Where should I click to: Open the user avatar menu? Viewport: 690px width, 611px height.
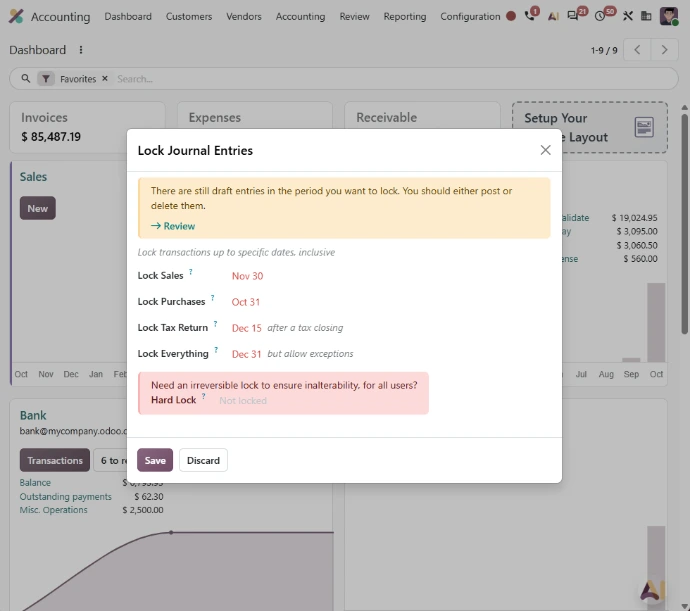tap(668, 16)
